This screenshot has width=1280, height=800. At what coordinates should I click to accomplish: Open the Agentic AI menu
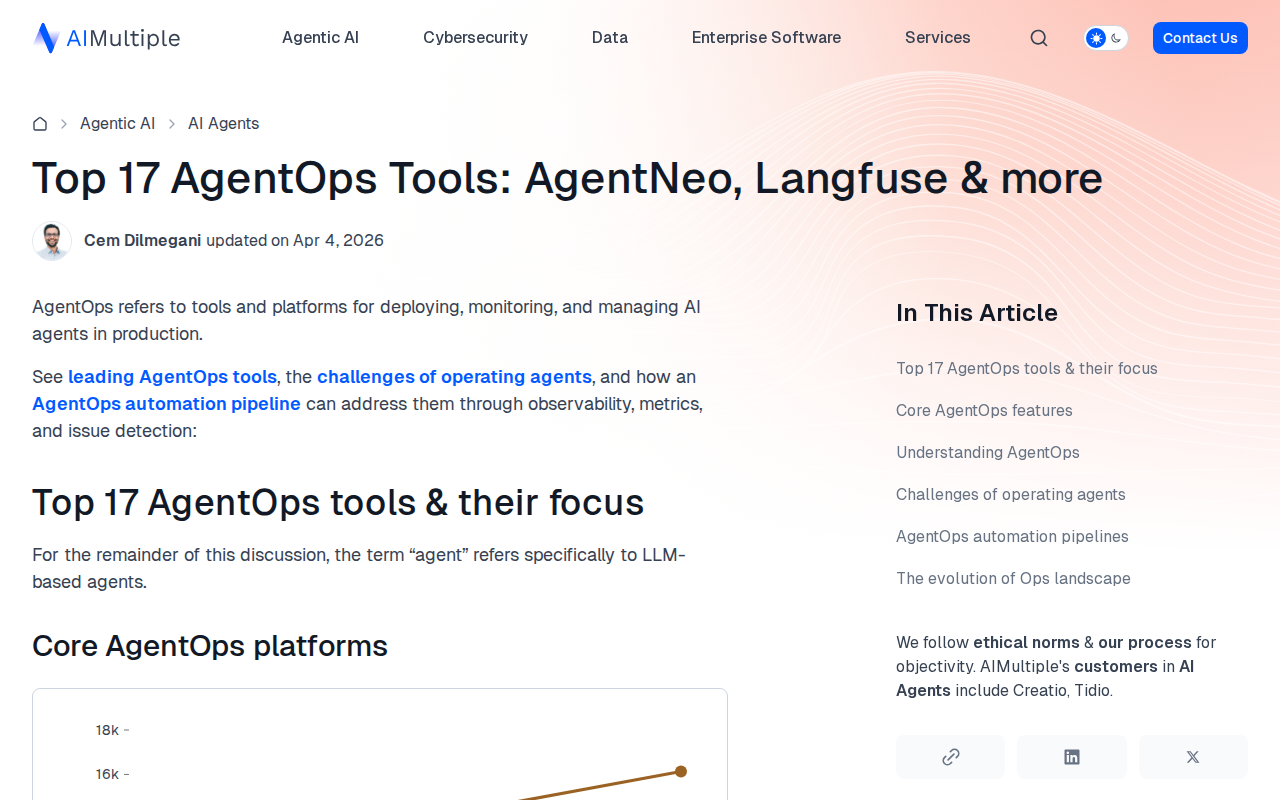(320, 38)
